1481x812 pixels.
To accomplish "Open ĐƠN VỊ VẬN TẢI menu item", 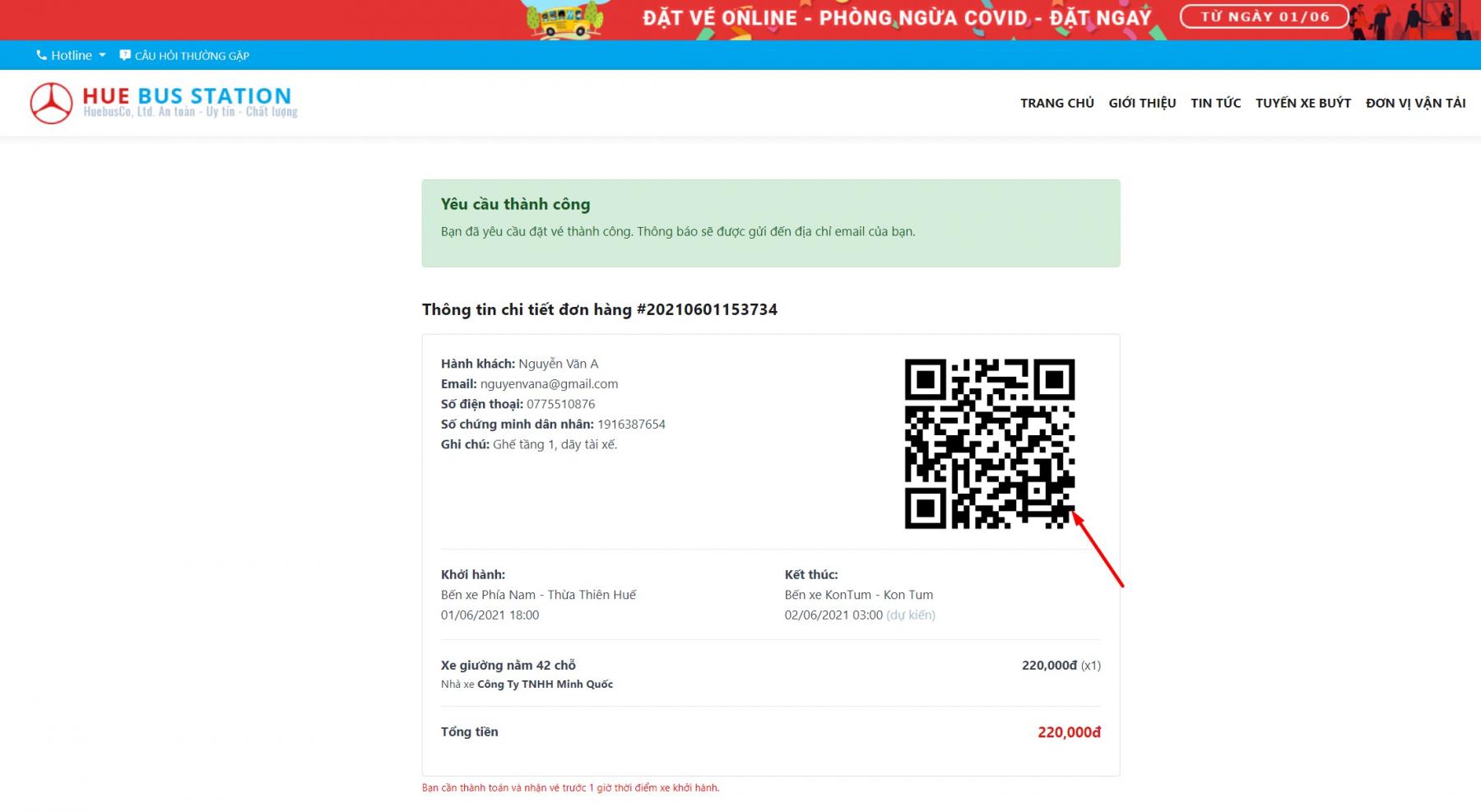I will (1415, 103).
